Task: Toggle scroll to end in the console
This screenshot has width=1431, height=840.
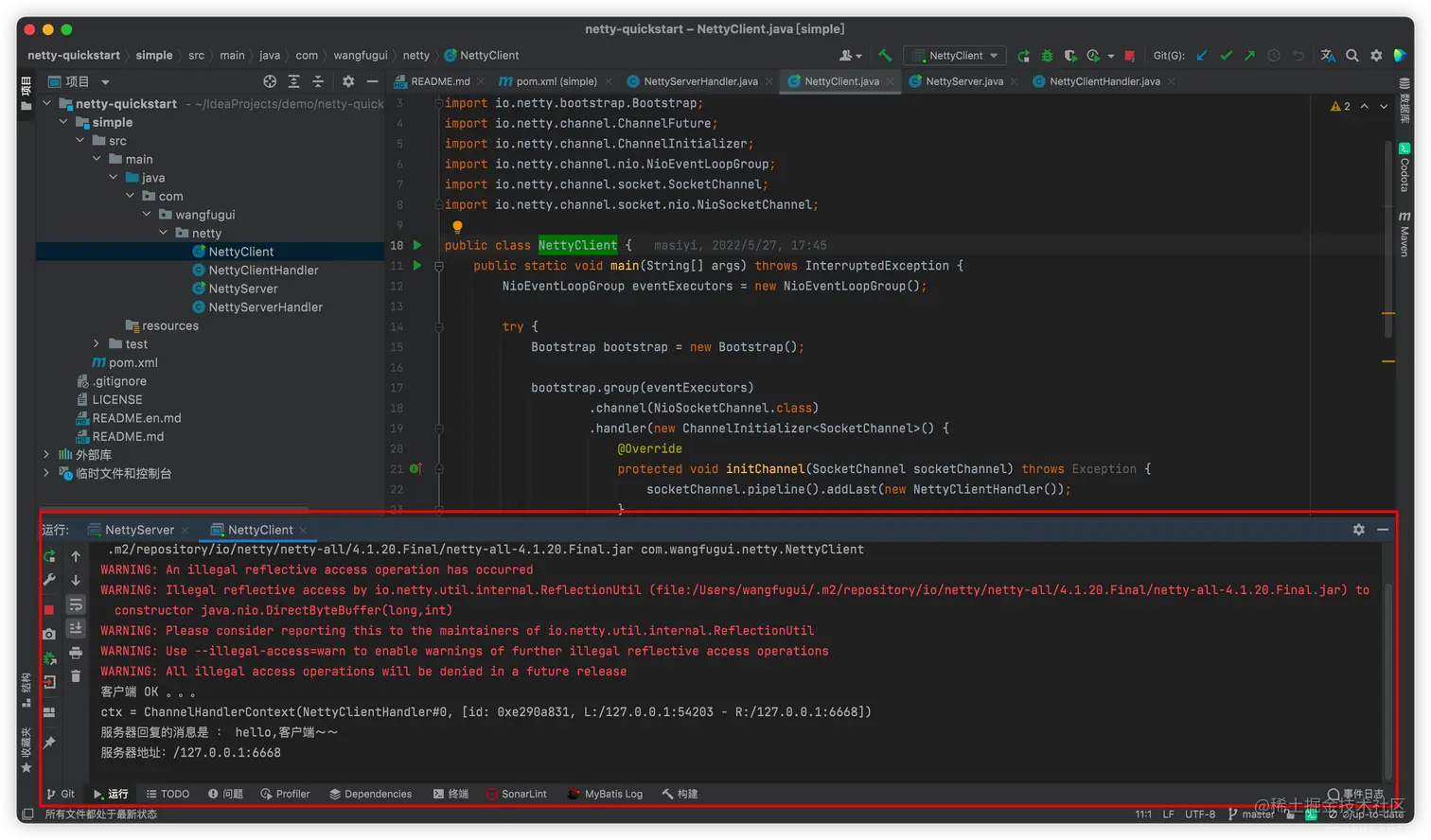Action: (76, 628)
